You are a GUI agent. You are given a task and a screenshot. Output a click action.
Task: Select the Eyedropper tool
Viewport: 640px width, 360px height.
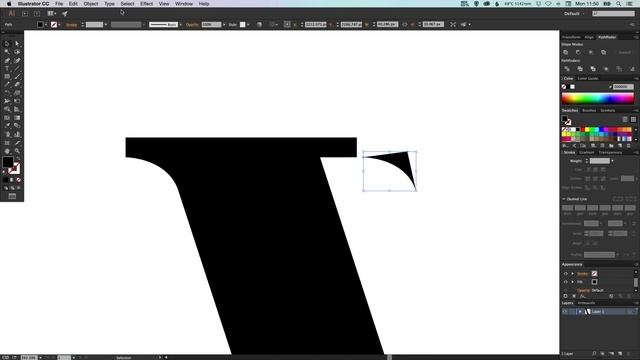pyautogui.click(x=7, y=126)
